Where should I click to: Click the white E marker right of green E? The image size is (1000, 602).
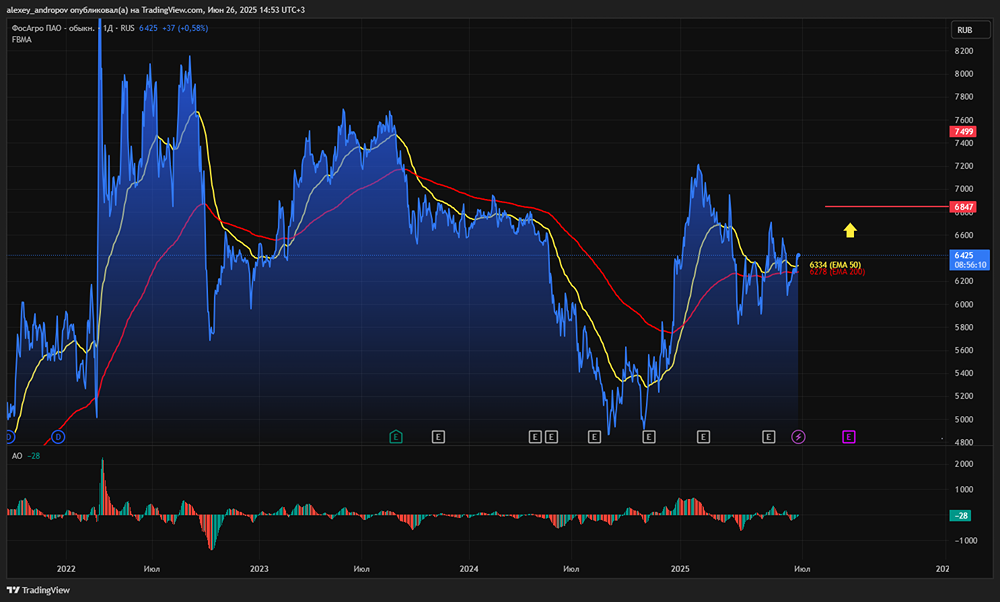coord(437,437)
